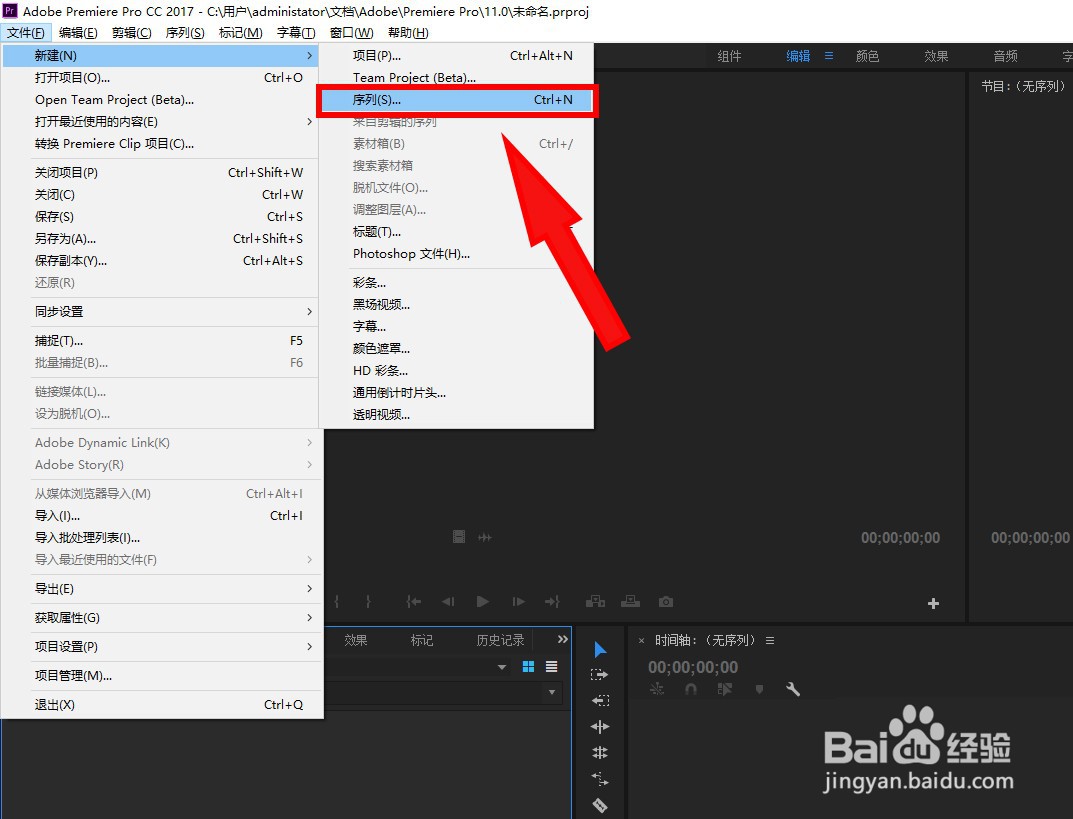Click Mark Out button in source monitor
This screenshot has width=1073, height=819.
368,601
